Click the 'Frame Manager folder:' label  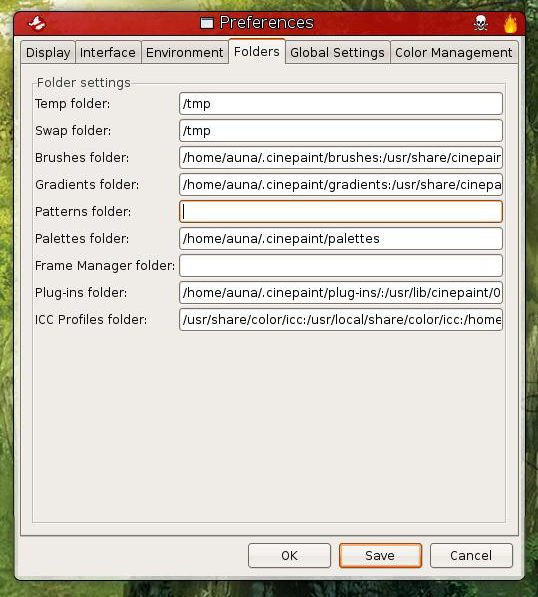[105, 266]
